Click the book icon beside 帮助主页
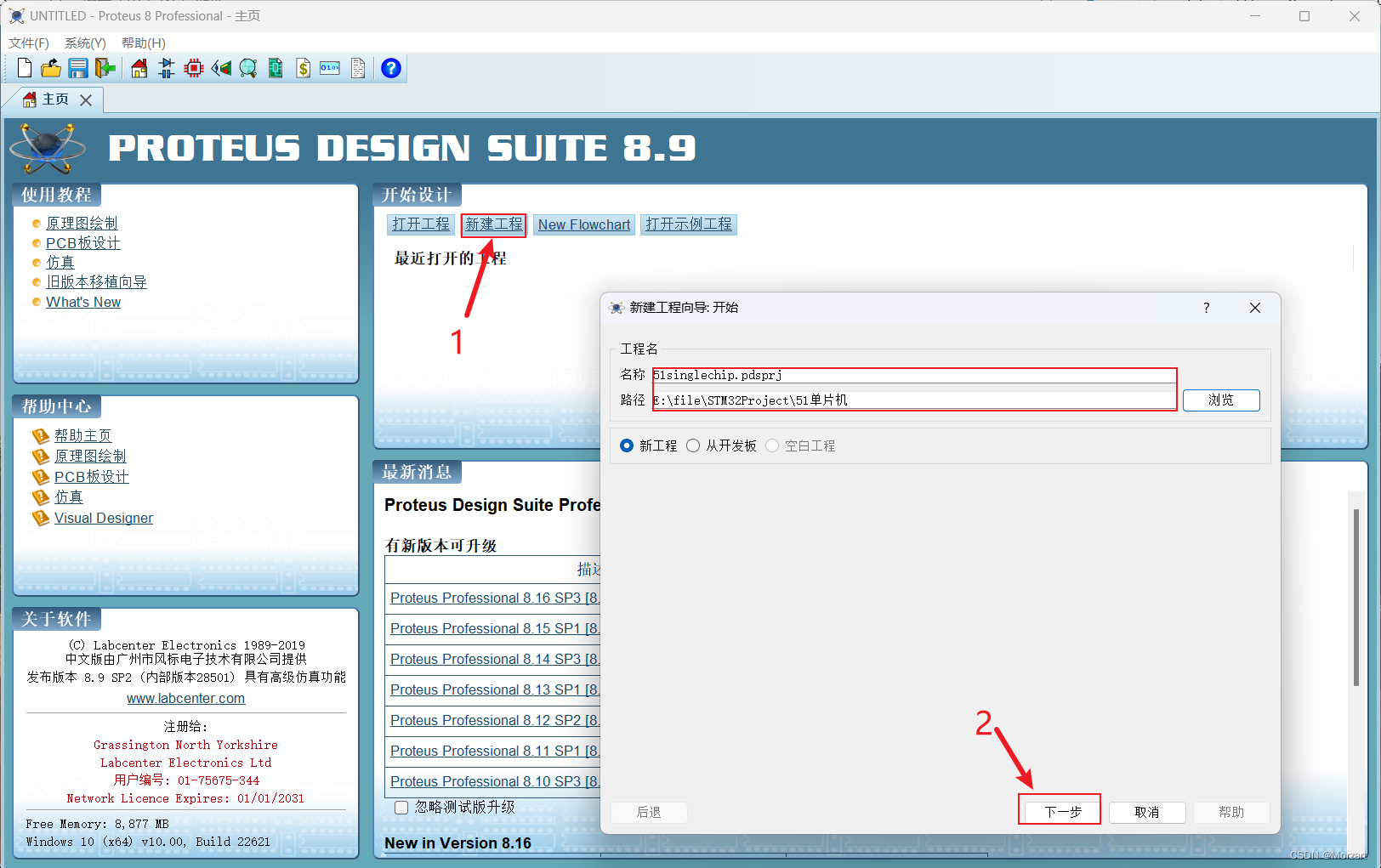Viewport: 1381px width, 868px height. coord(41,435)
